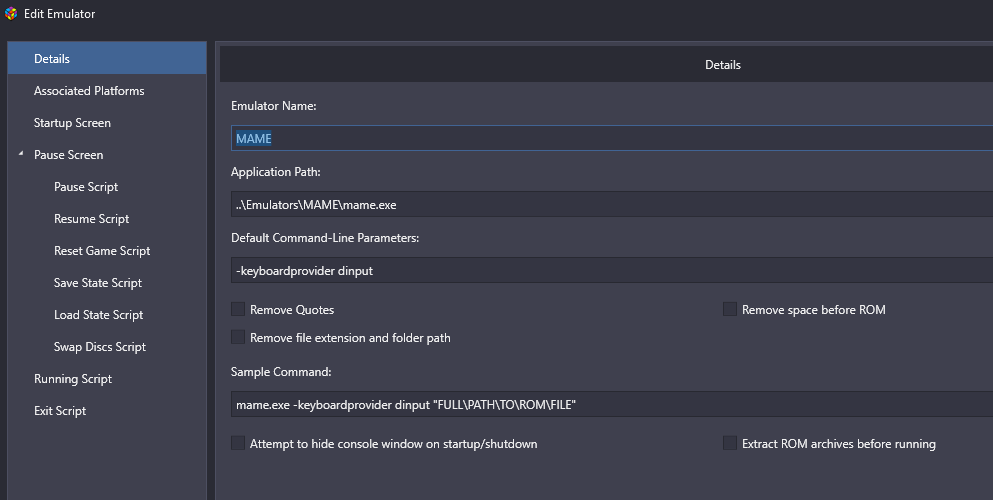This screenshot has height=500, width=993.
Task: Click the 'Sample Command:' label
Action: pyautogui.click(x=281, y=372)
